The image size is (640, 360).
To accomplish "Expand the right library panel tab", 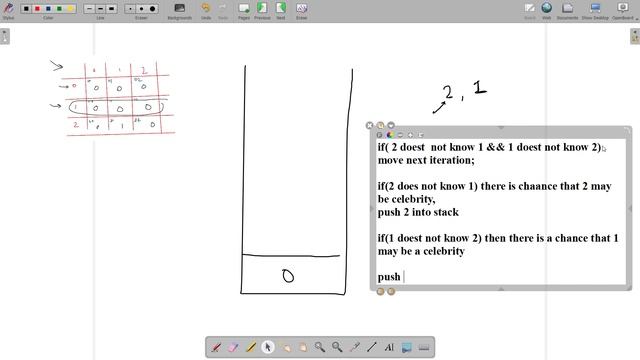I will pos(635,36).
